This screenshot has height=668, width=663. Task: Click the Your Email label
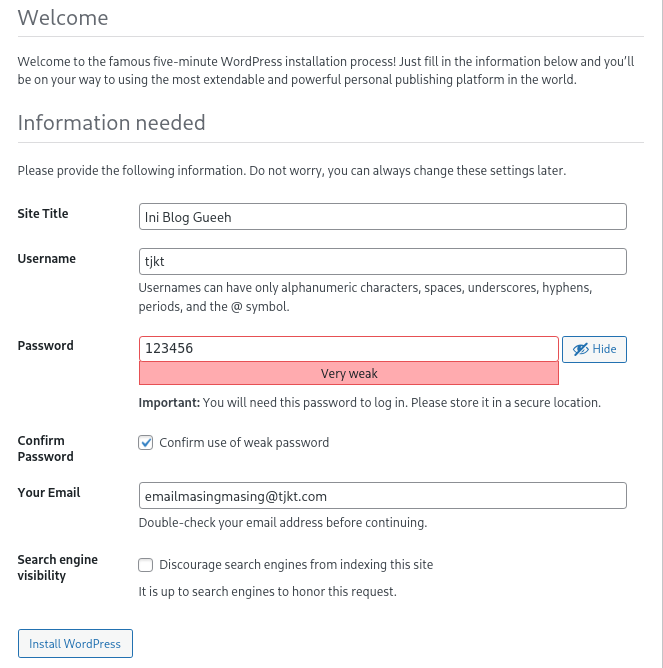(x=48, y=492)
